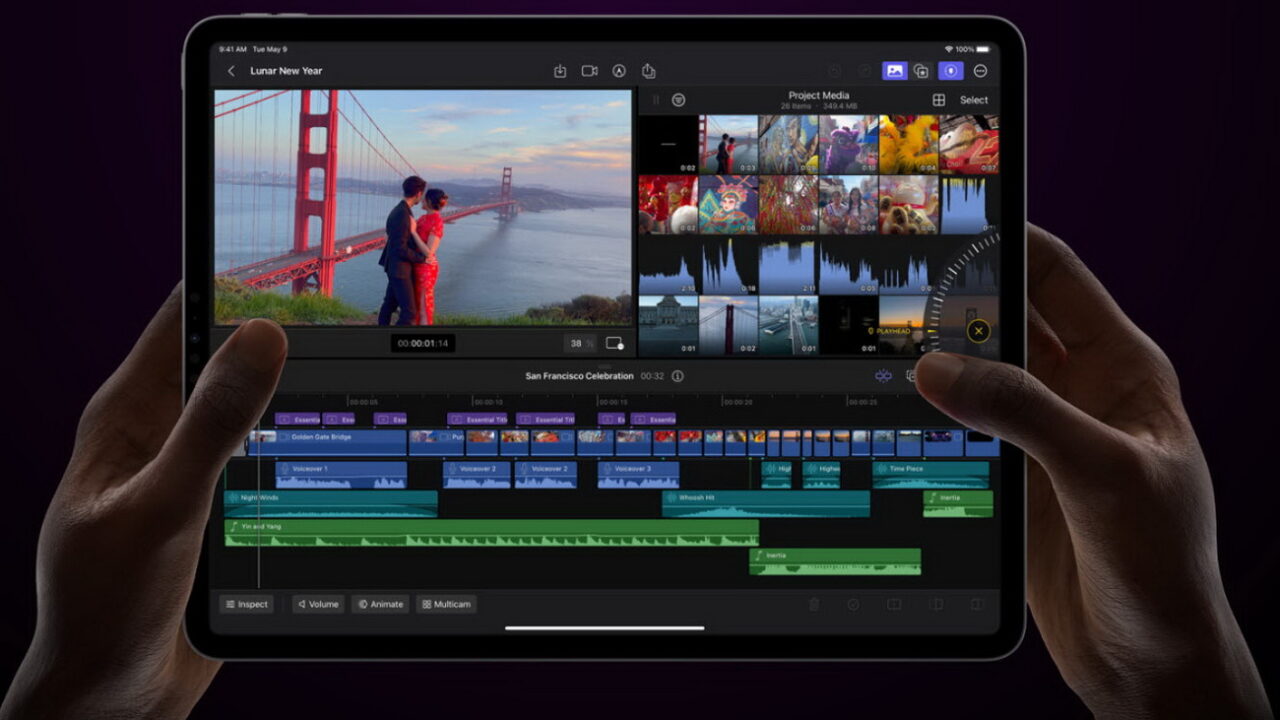Open the share/export icon
This screenshot has width=1280, height=720.
click(x=648, y=71)
